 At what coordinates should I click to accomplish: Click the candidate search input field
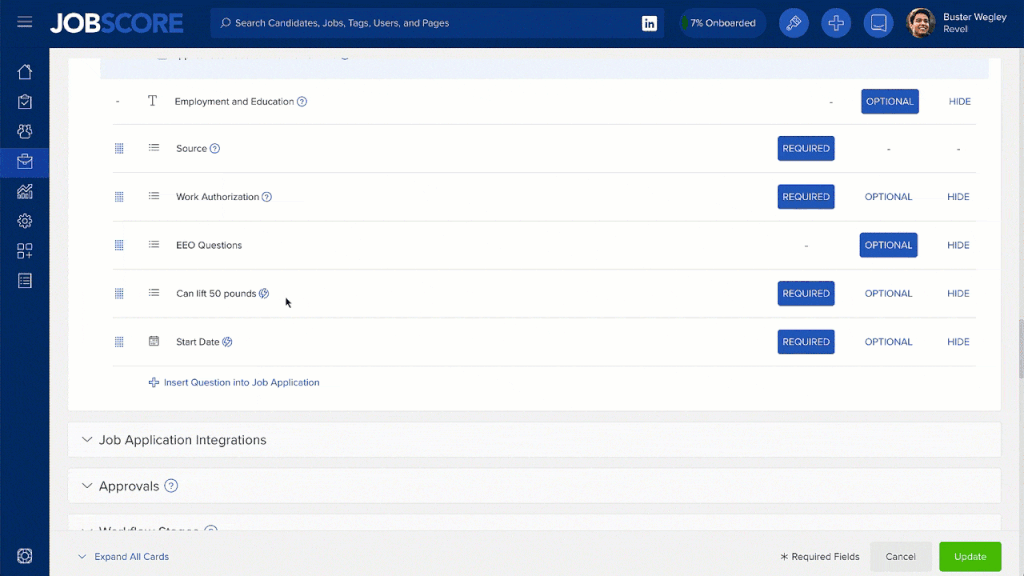coord(430,23)
